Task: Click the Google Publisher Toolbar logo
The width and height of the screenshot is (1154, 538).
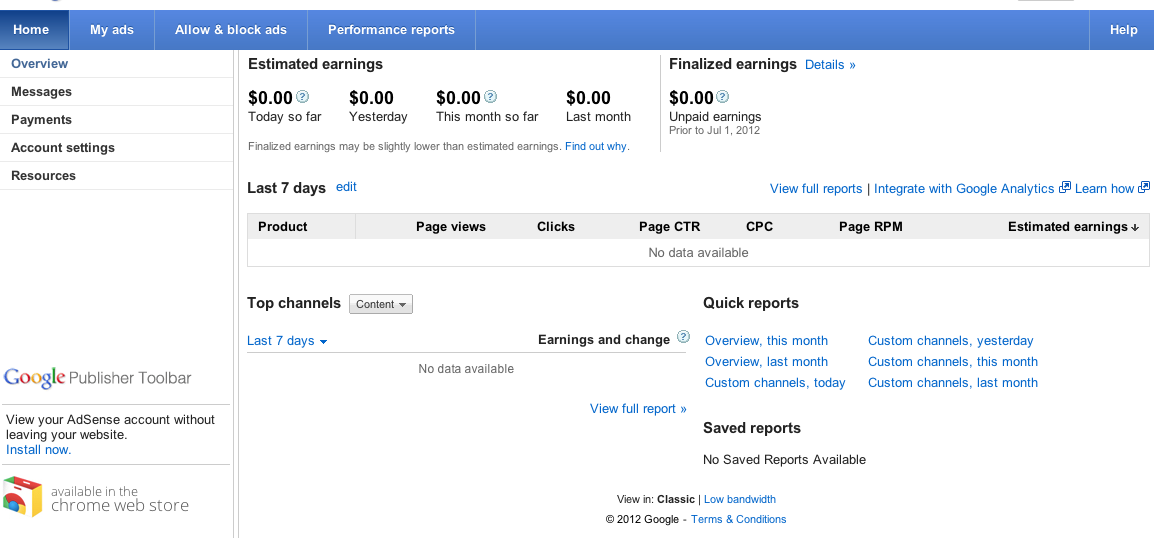Action: coord(98,378)
